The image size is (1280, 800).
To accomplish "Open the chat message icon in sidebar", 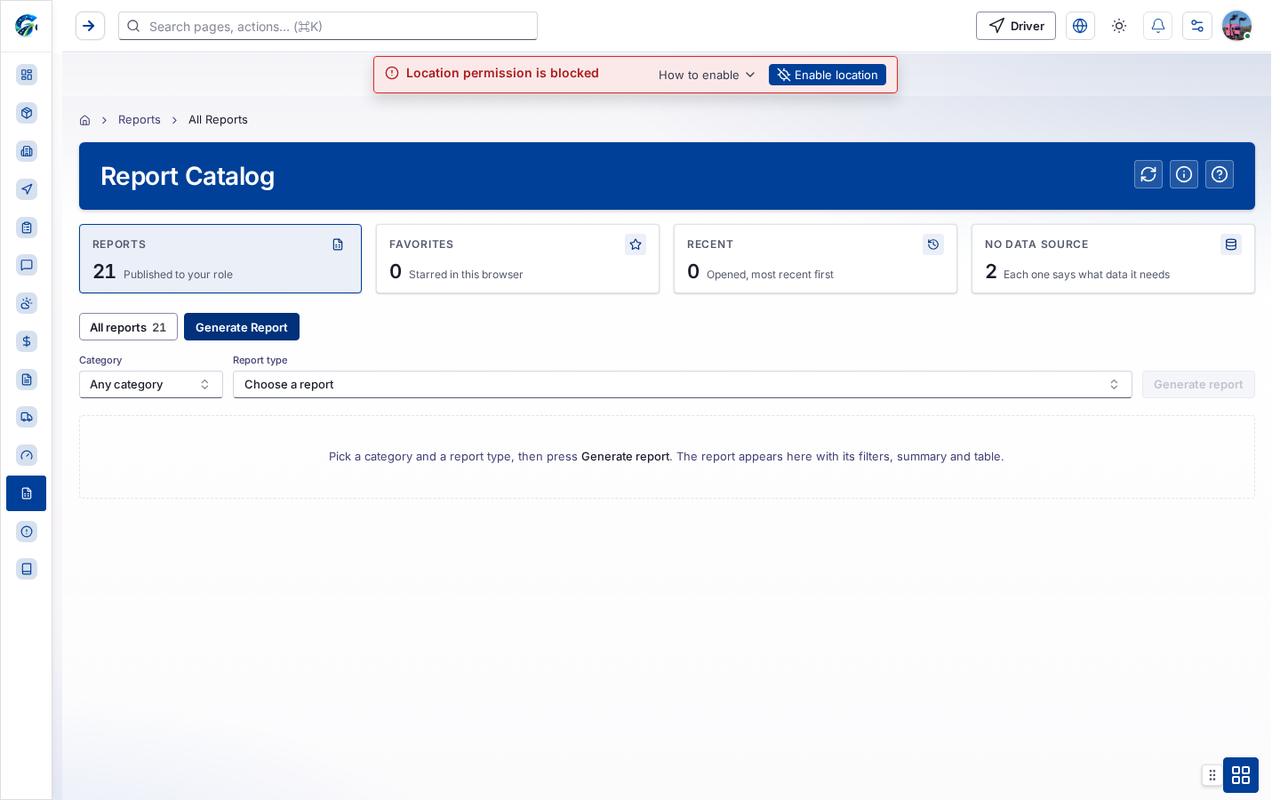I will click(27, 265).
